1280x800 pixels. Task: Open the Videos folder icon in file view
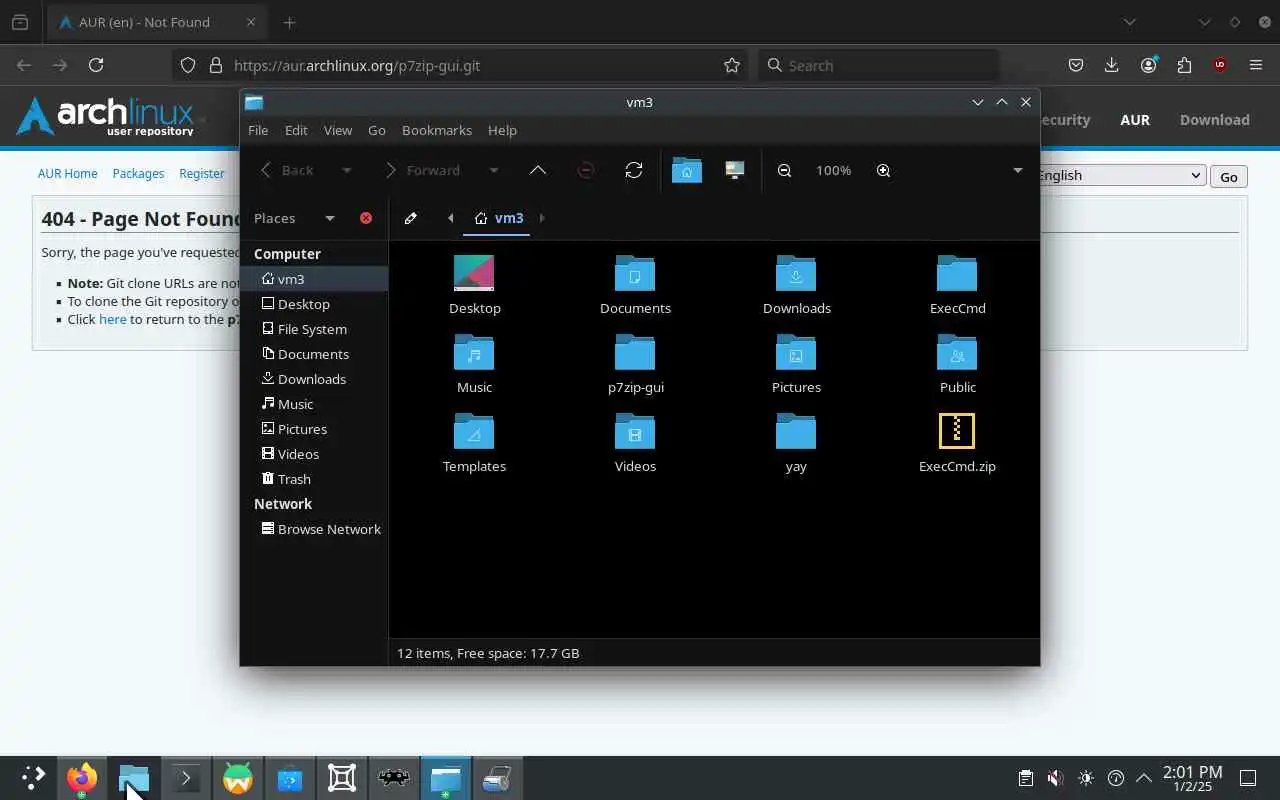635,431
